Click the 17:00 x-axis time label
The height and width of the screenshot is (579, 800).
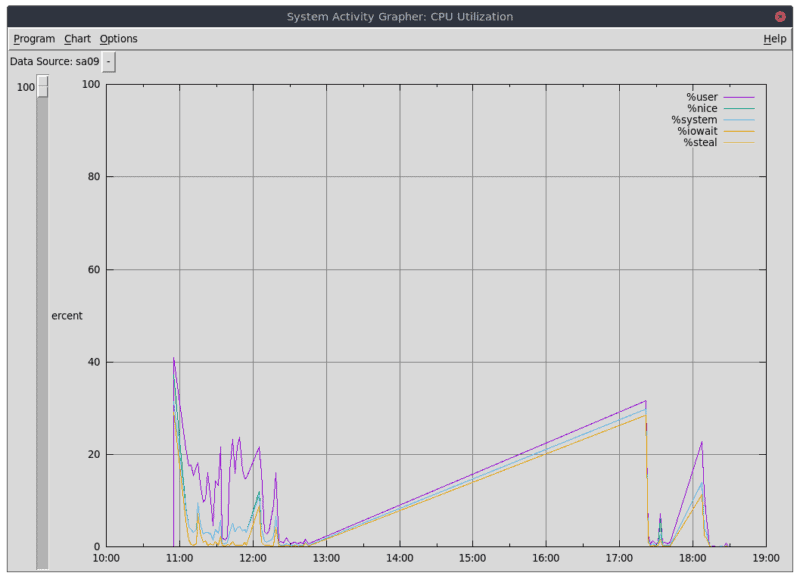click(619, 558)
